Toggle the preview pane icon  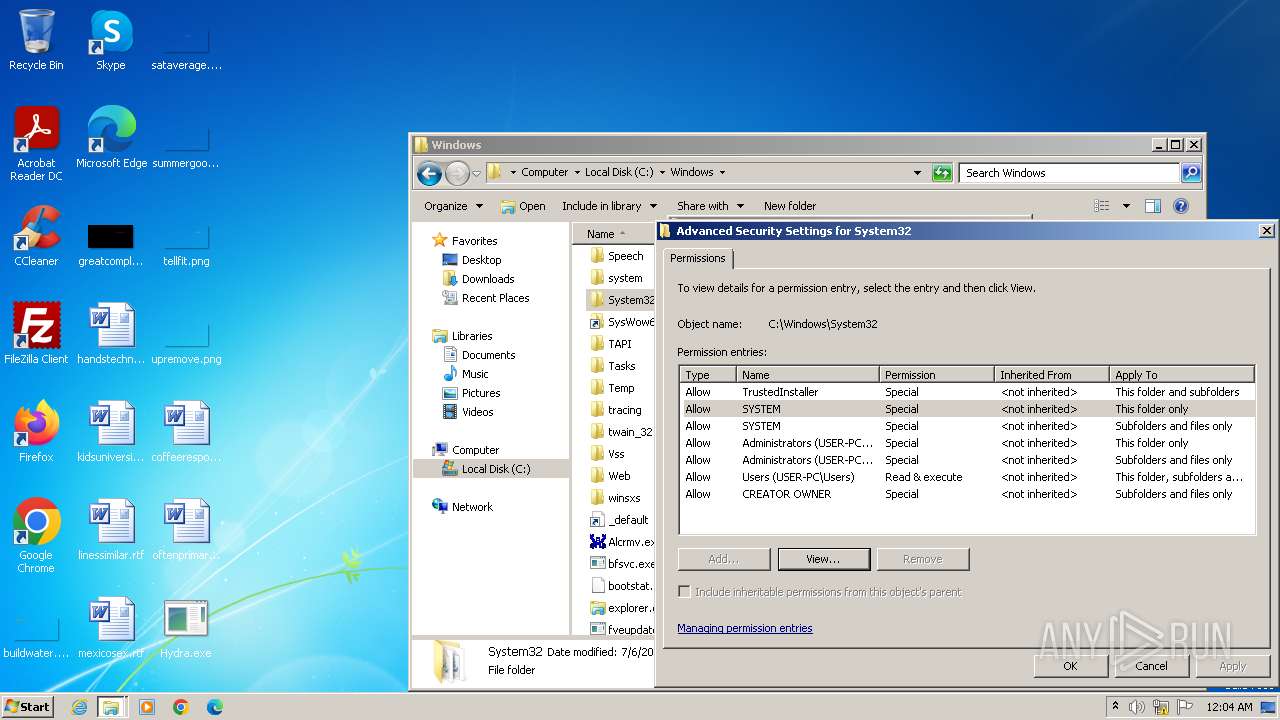pos(1153,206)
